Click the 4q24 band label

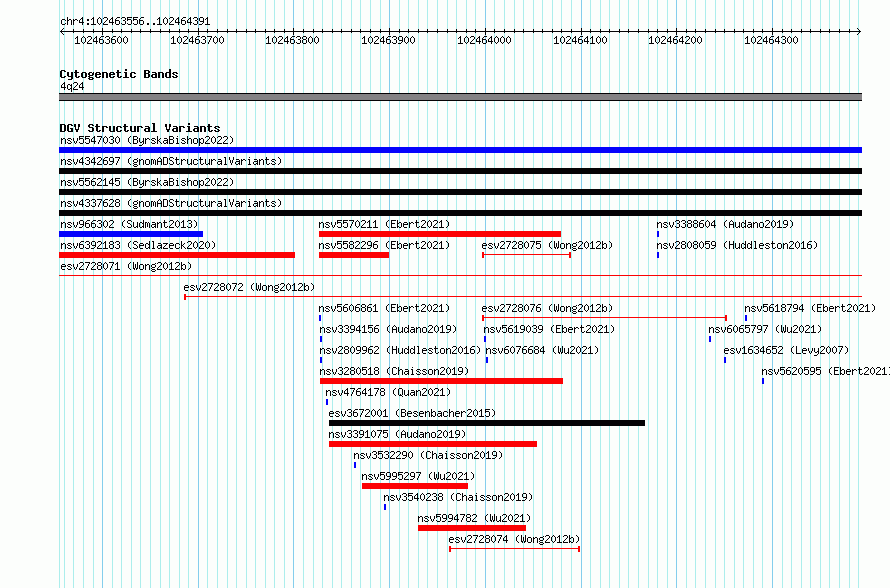[72, 86]
